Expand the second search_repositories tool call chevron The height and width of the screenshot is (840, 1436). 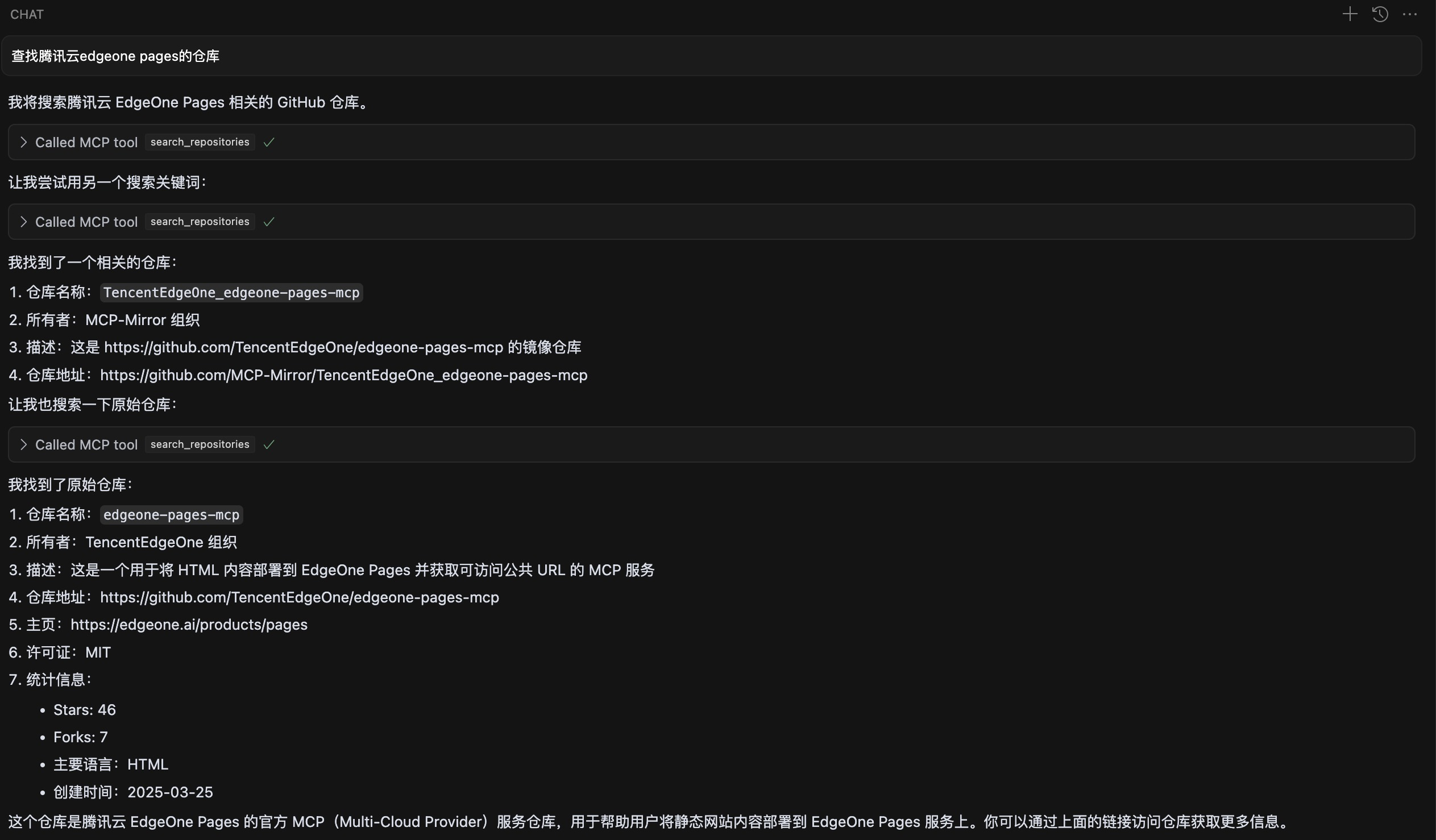click(23, 222)
